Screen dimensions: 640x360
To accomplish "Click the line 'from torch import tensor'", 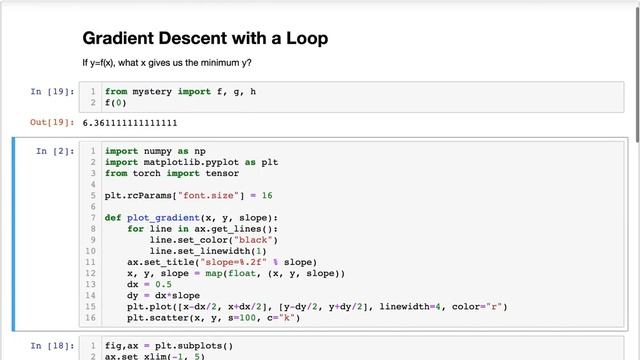I will pos(172,173).
